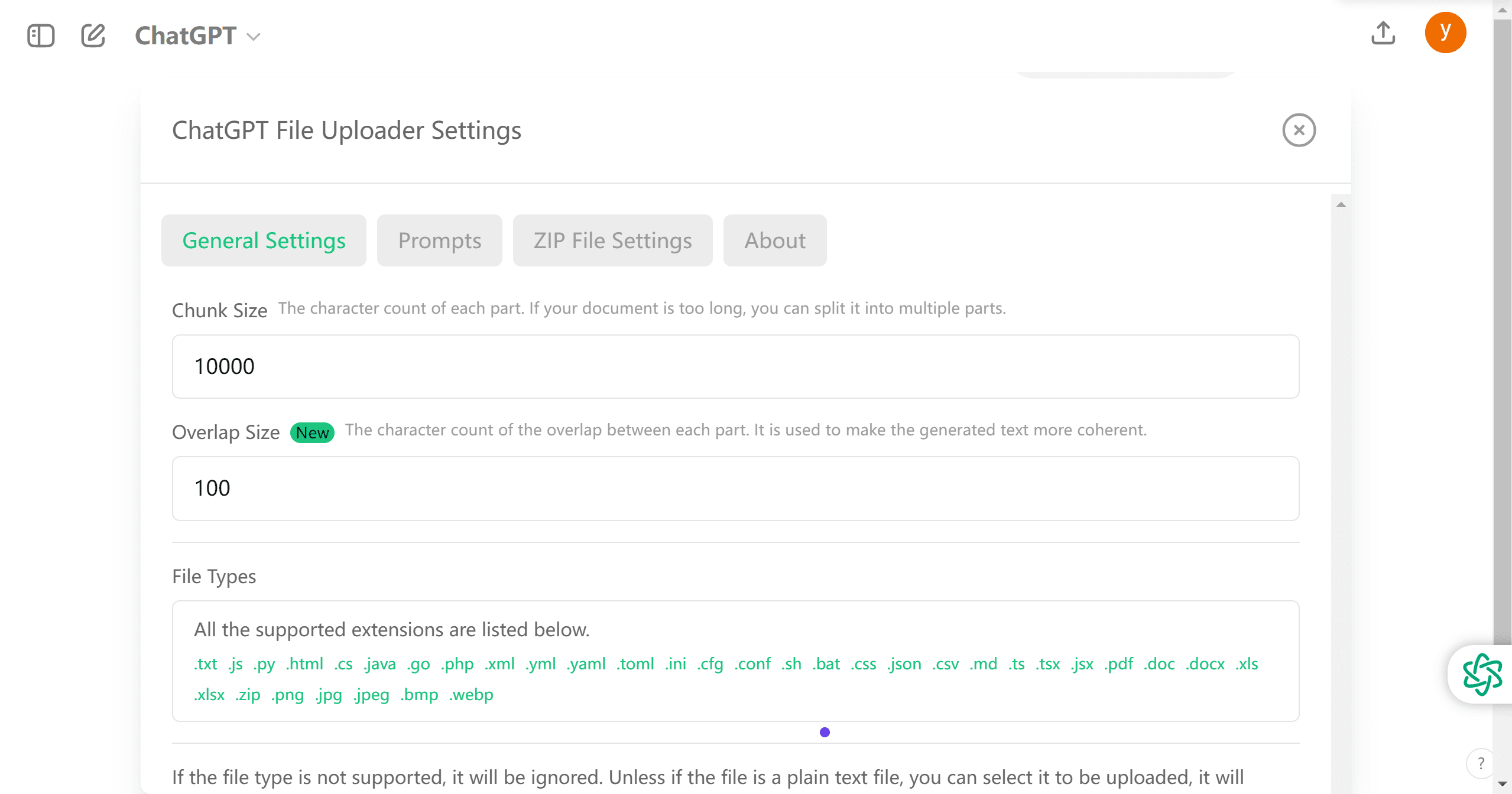1512x794 pixels.
Task: Open the orange user profile avatar
Action: coord(1445,32)
